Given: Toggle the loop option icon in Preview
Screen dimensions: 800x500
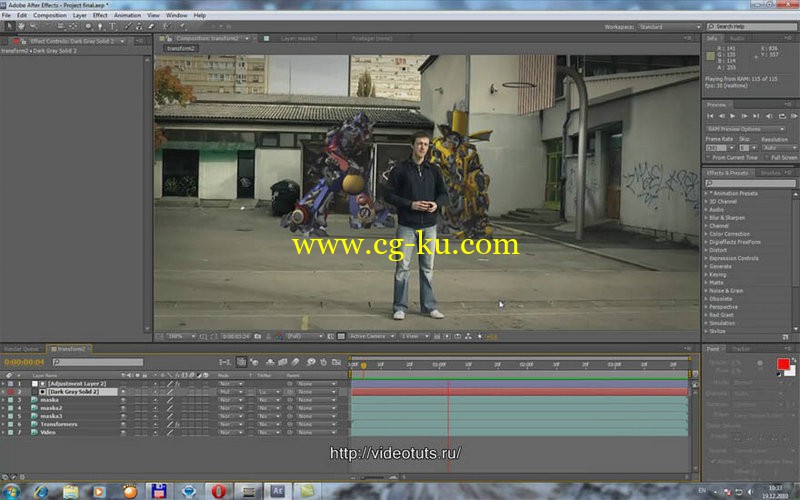Looking at the screenshot, I should [x=782, y=116].
